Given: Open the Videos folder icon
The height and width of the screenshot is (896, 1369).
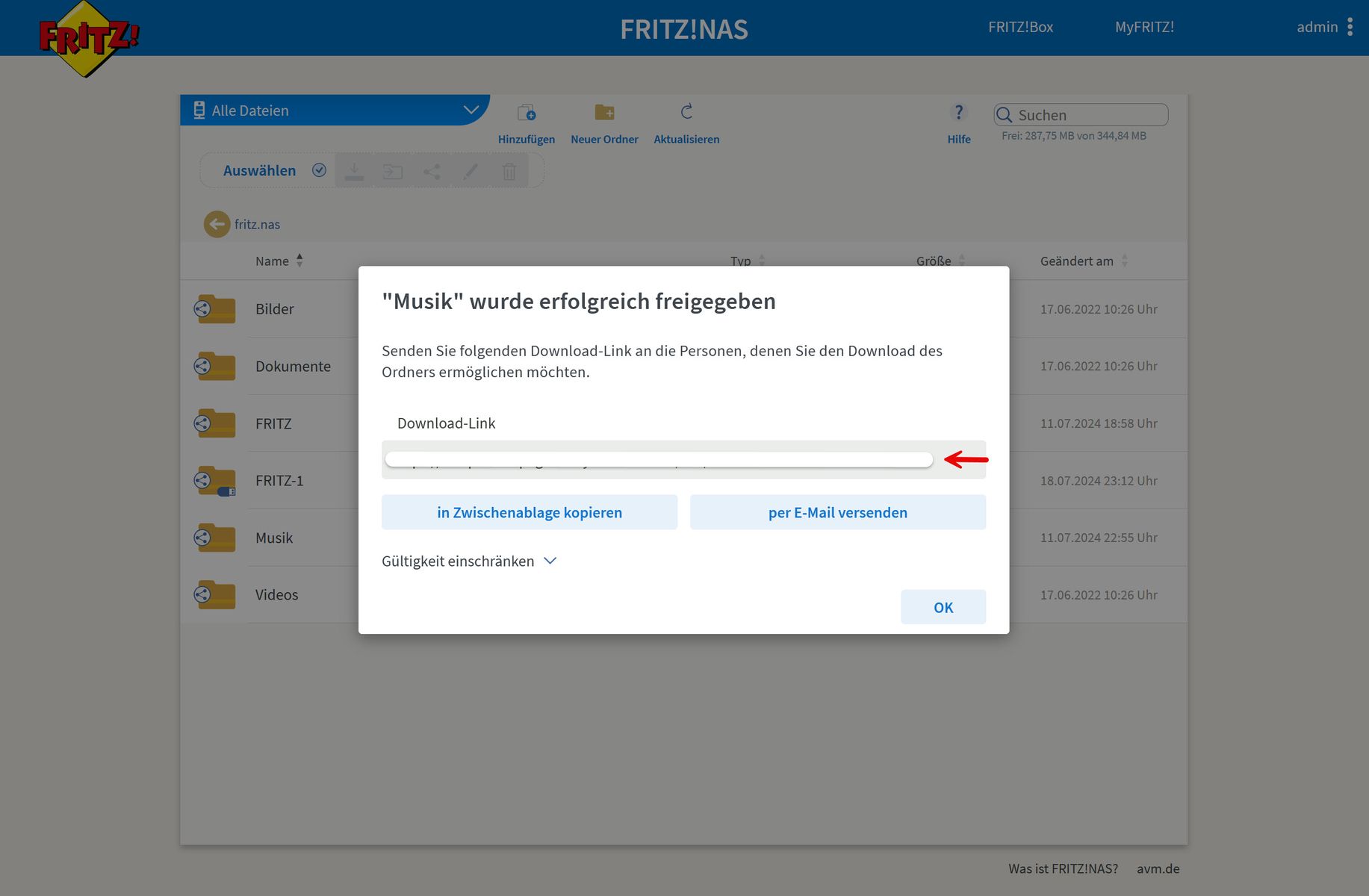Looking at the screenshot, I should click(x=215, y=595).
